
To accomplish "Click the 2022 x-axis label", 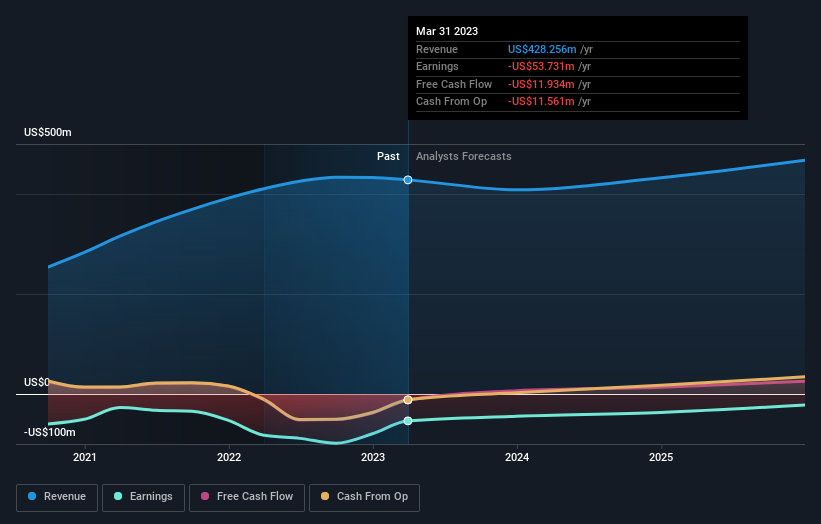I will click(x=229, y=457).
